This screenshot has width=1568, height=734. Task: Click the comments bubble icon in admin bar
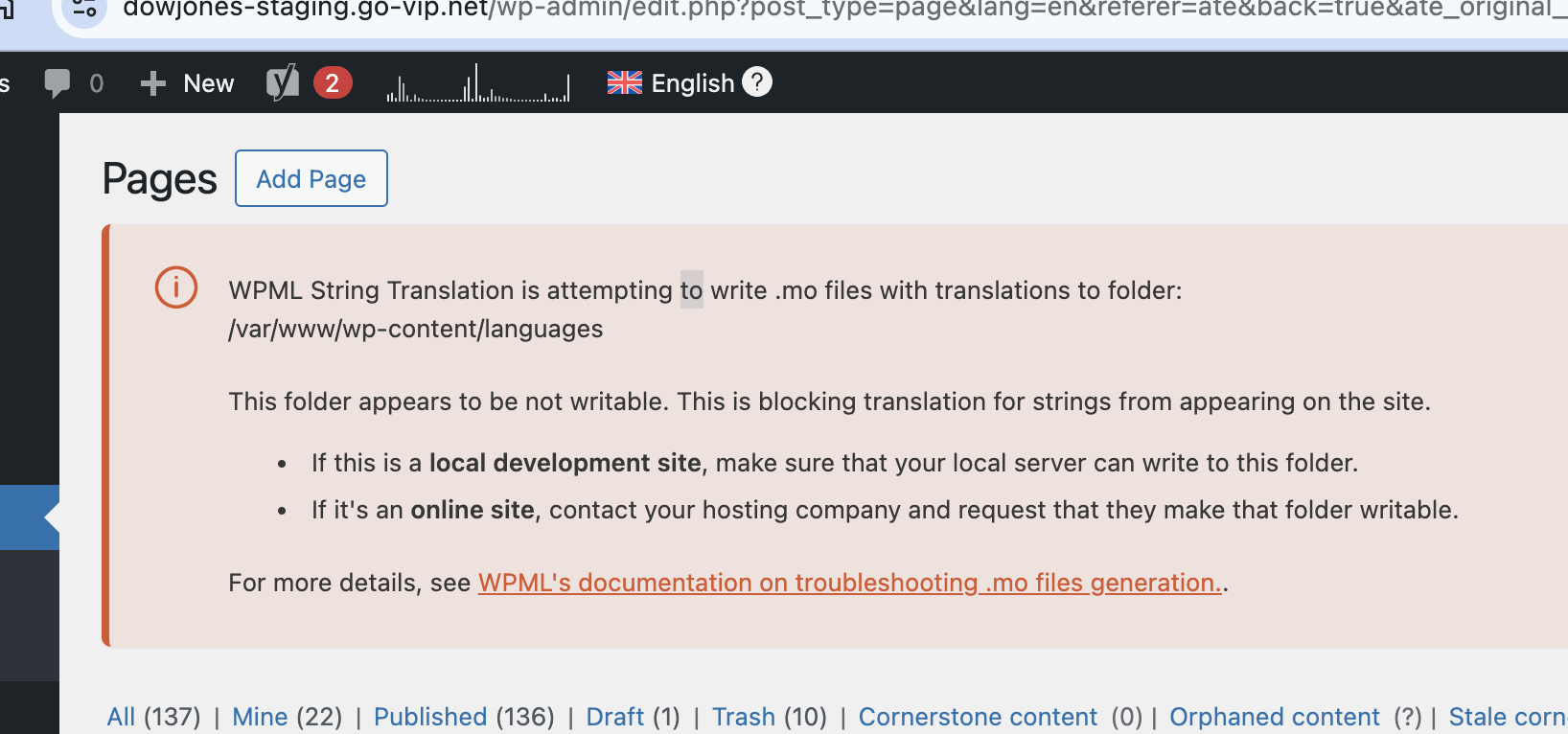click(58, 83)
